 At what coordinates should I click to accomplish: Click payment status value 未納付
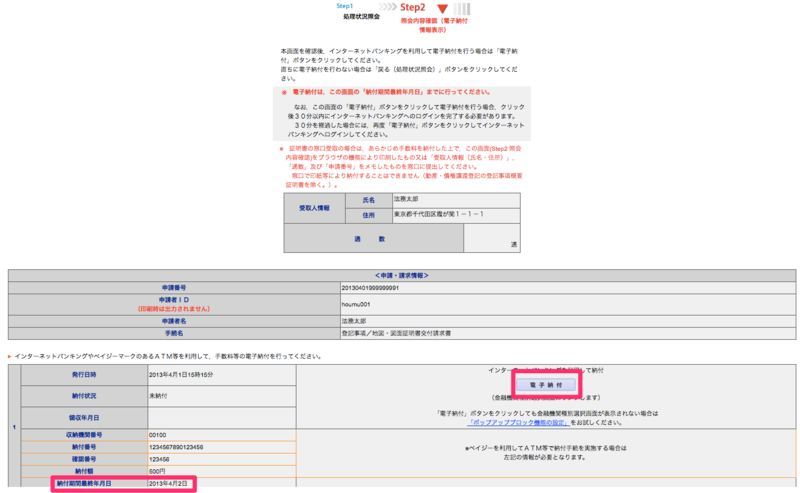158,396
